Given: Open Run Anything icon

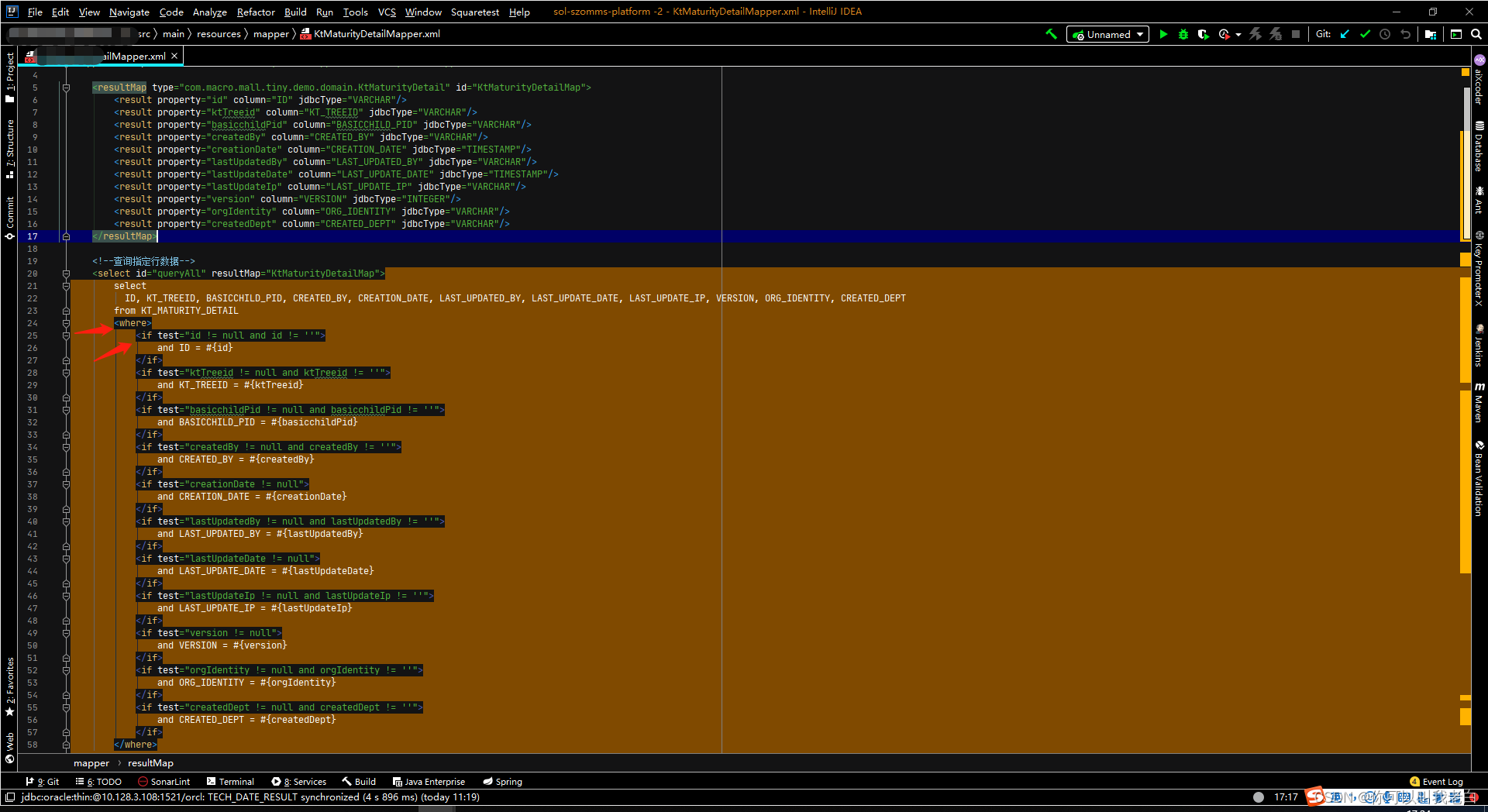Looking at the screenshot, I should (x=1456, y=34).
